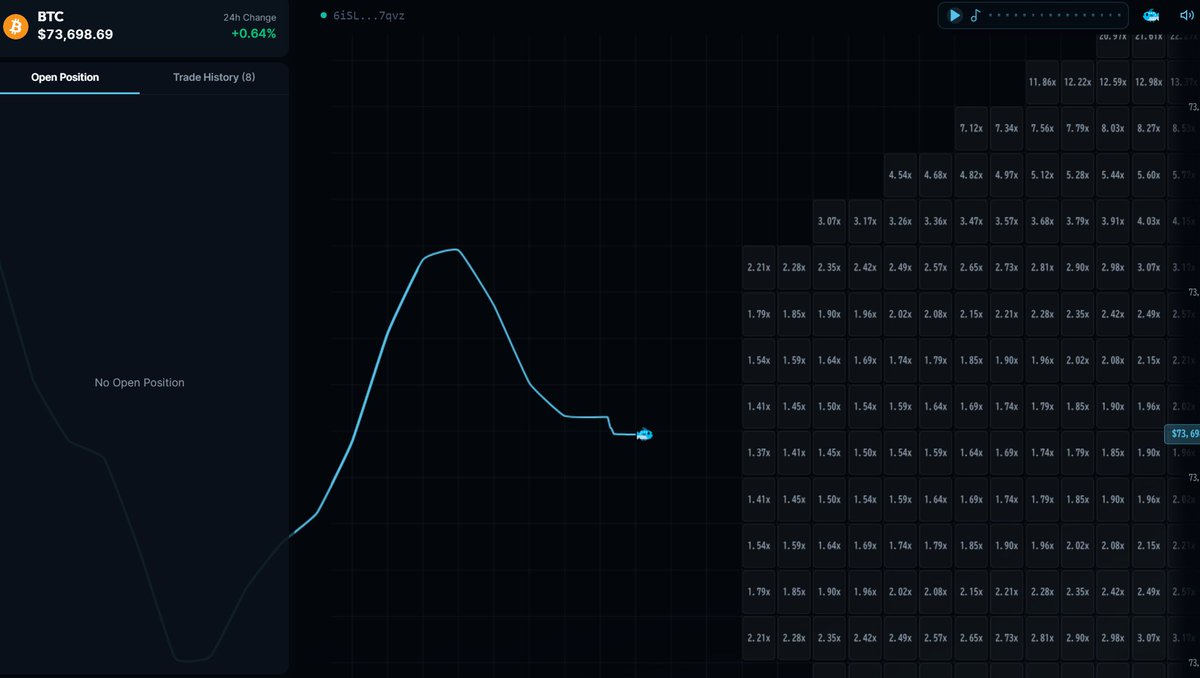1200x678 pixels.
Task: Tap the 3.47x multiplier box
Action: pos(971,221)
